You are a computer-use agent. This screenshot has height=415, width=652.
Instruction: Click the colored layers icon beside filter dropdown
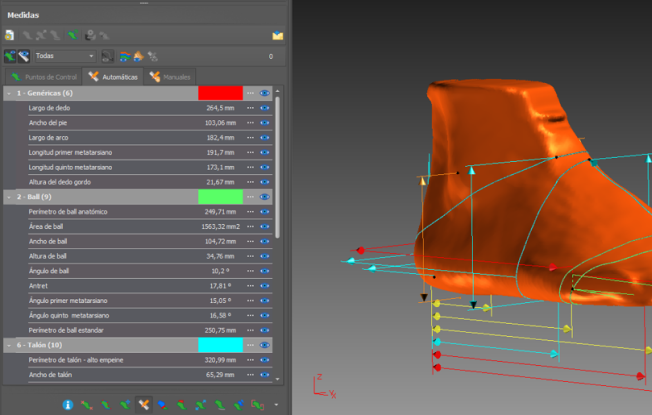tap(124, 56)
